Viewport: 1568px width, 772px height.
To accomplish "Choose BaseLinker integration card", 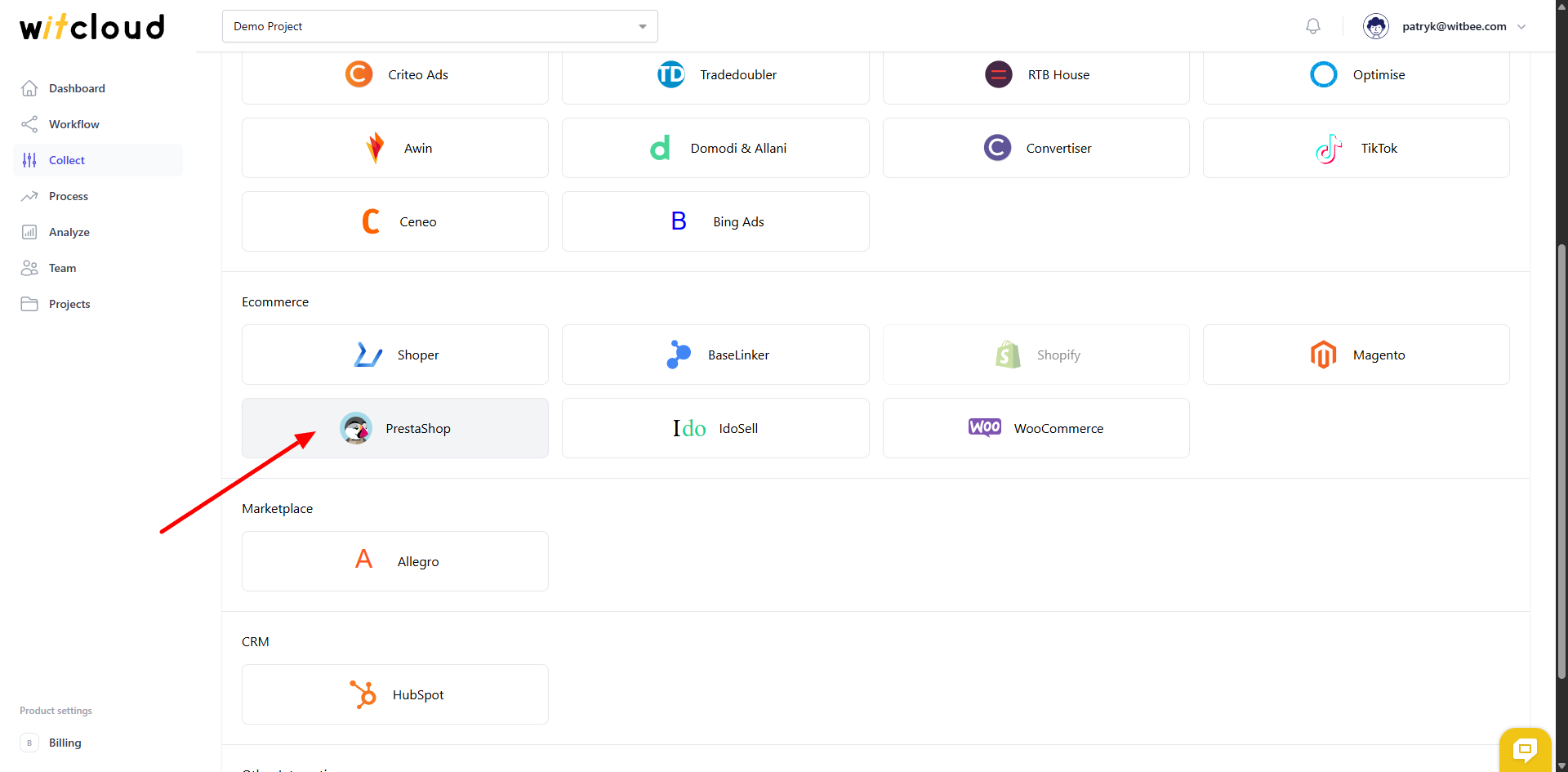I will tap(715, 355).
